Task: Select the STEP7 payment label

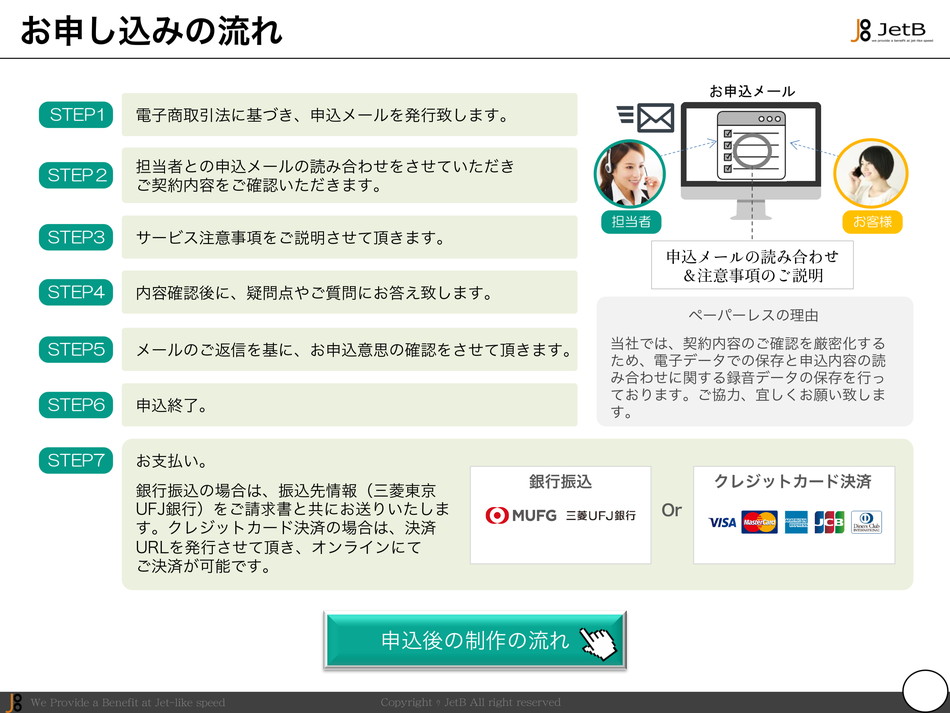Action: point(77,460)
